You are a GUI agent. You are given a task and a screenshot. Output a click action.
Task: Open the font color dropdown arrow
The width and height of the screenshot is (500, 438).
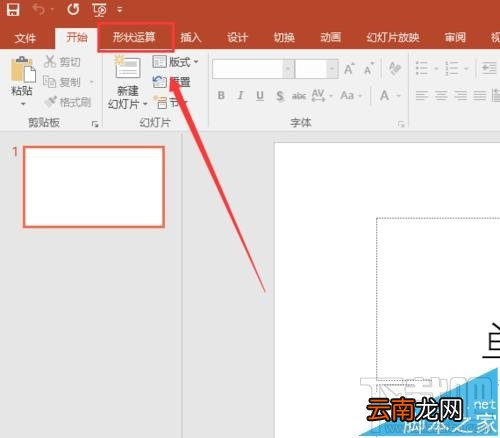click(x=399, y=96)
